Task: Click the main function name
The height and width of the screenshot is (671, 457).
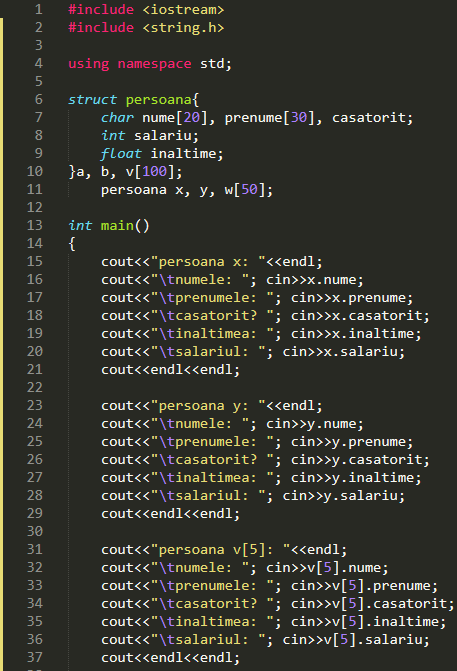Action: 117,225
